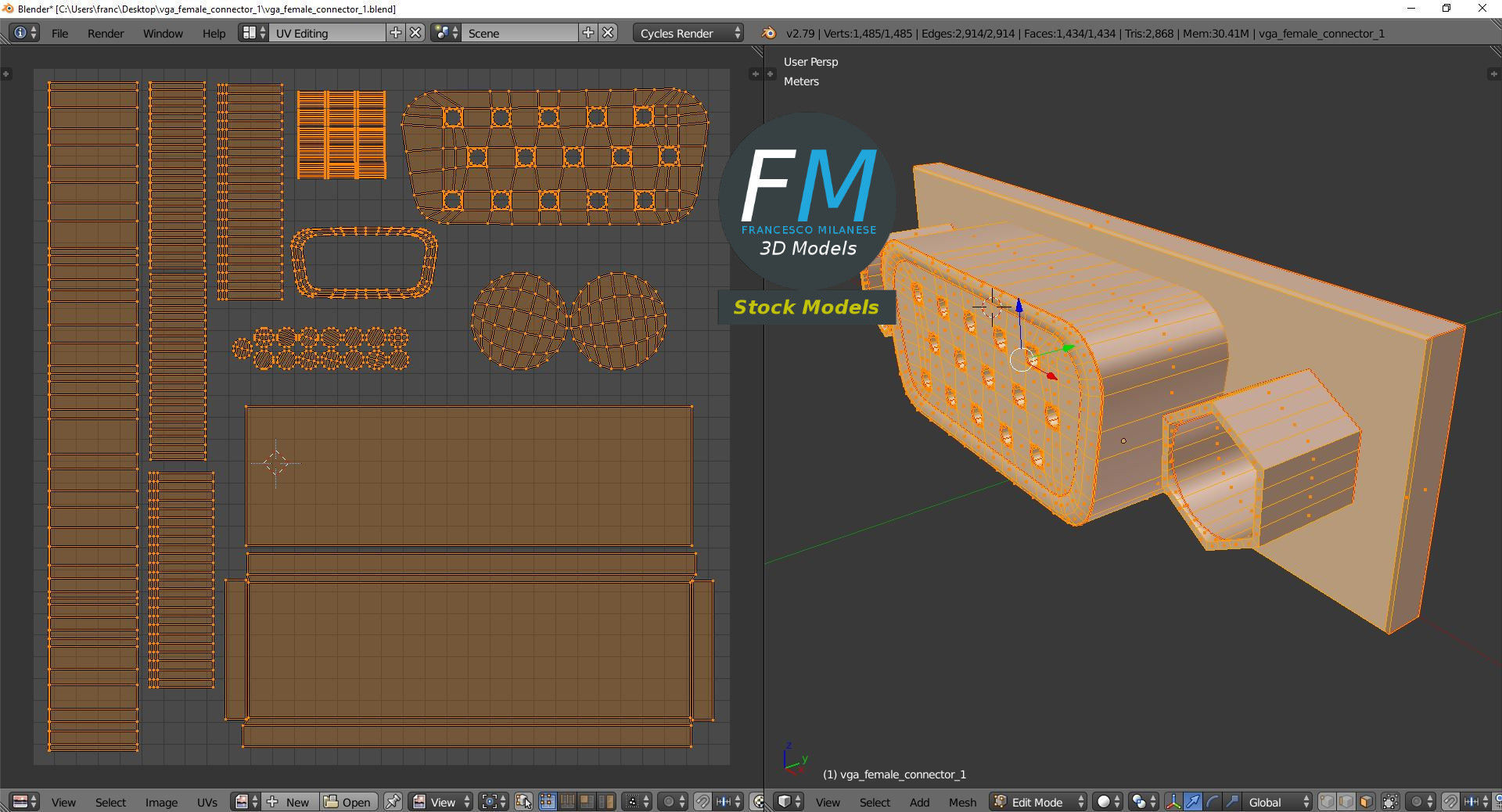Open the Cycles Render engine dropdown
The image size is (1502, 812).
[x=688, y=33]
